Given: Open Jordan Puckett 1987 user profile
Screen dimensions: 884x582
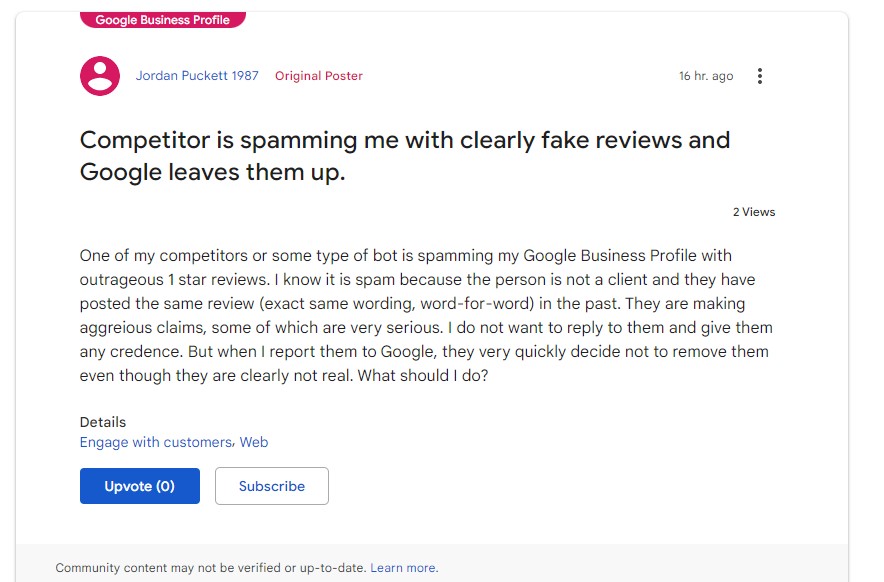Looking at the screenshot, I should tap(197, 76).
